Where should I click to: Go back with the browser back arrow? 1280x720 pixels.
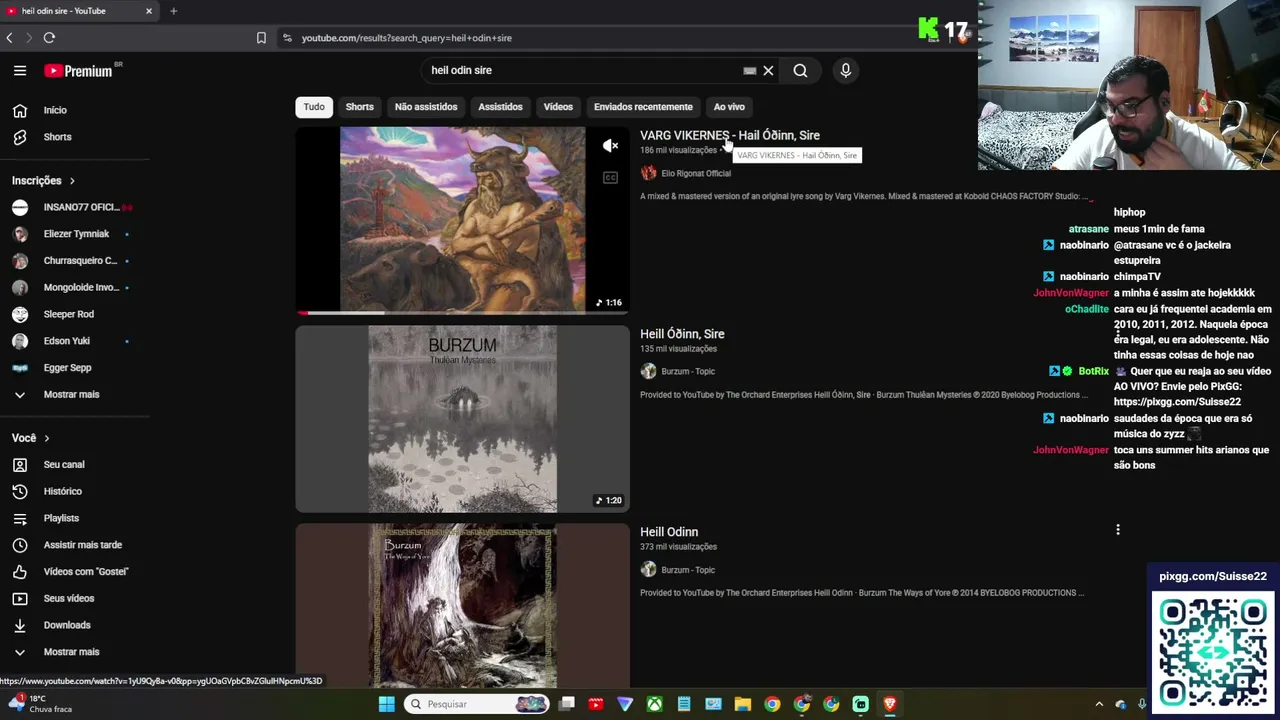(x=10, y=38)
